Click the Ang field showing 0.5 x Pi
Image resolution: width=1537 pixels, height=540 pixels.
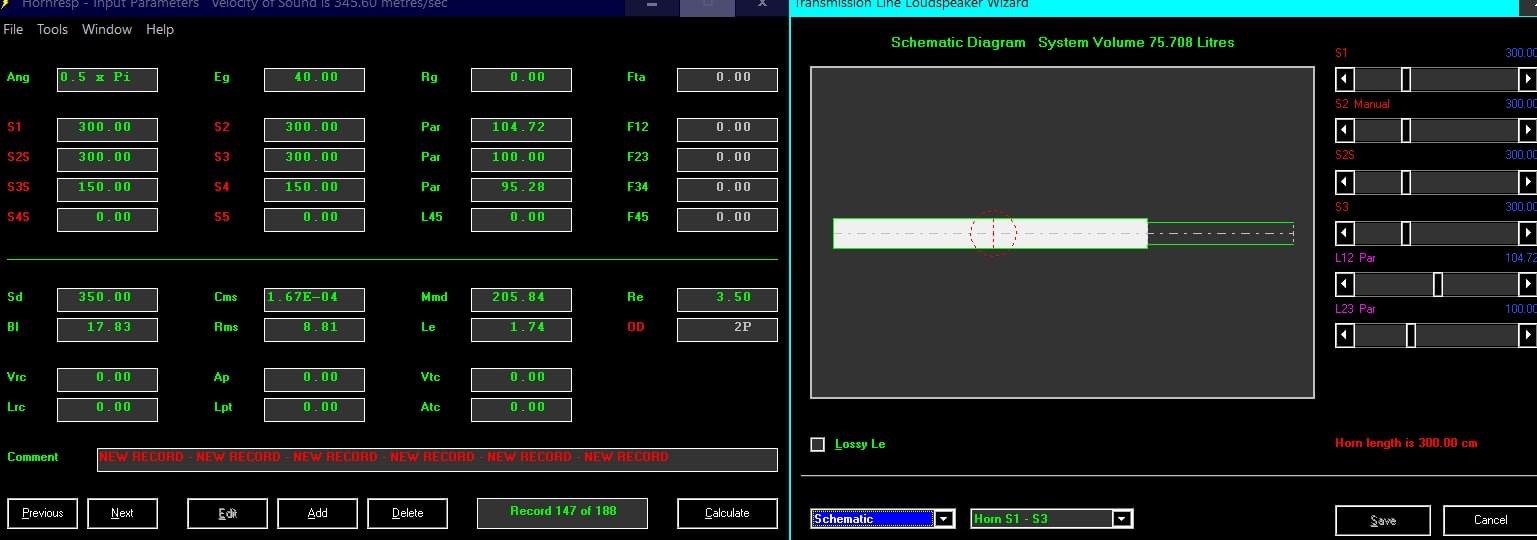[107, 79]
